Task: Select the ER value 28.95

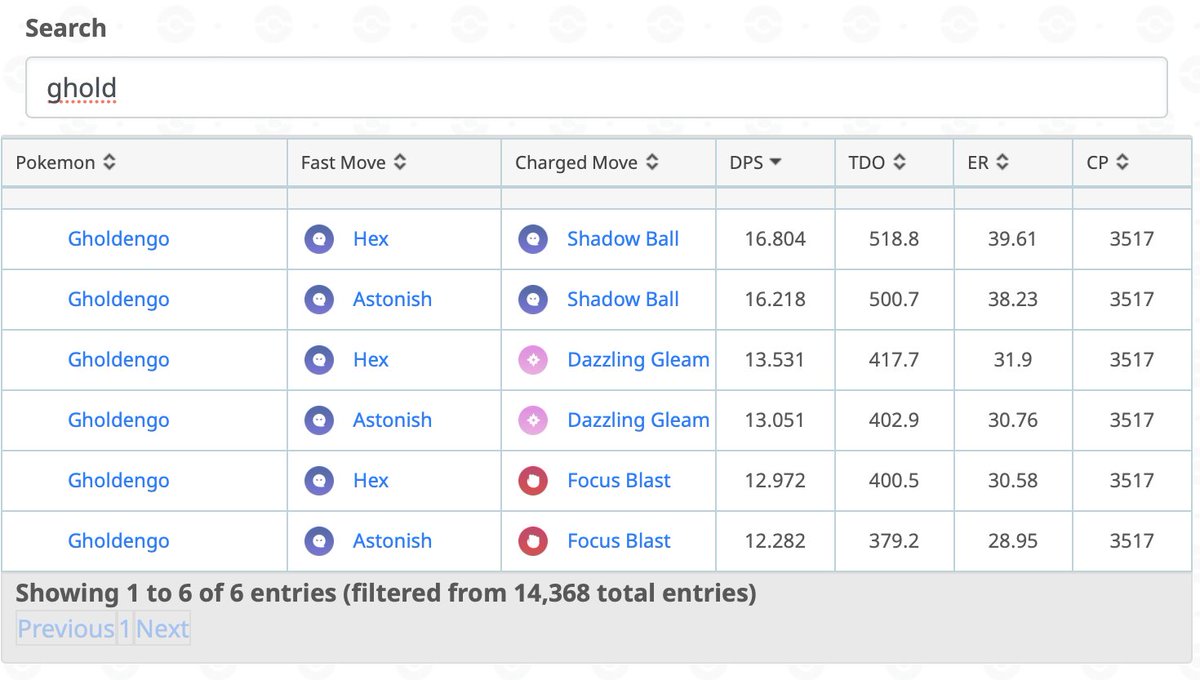Action: (x=1013, y=541)
